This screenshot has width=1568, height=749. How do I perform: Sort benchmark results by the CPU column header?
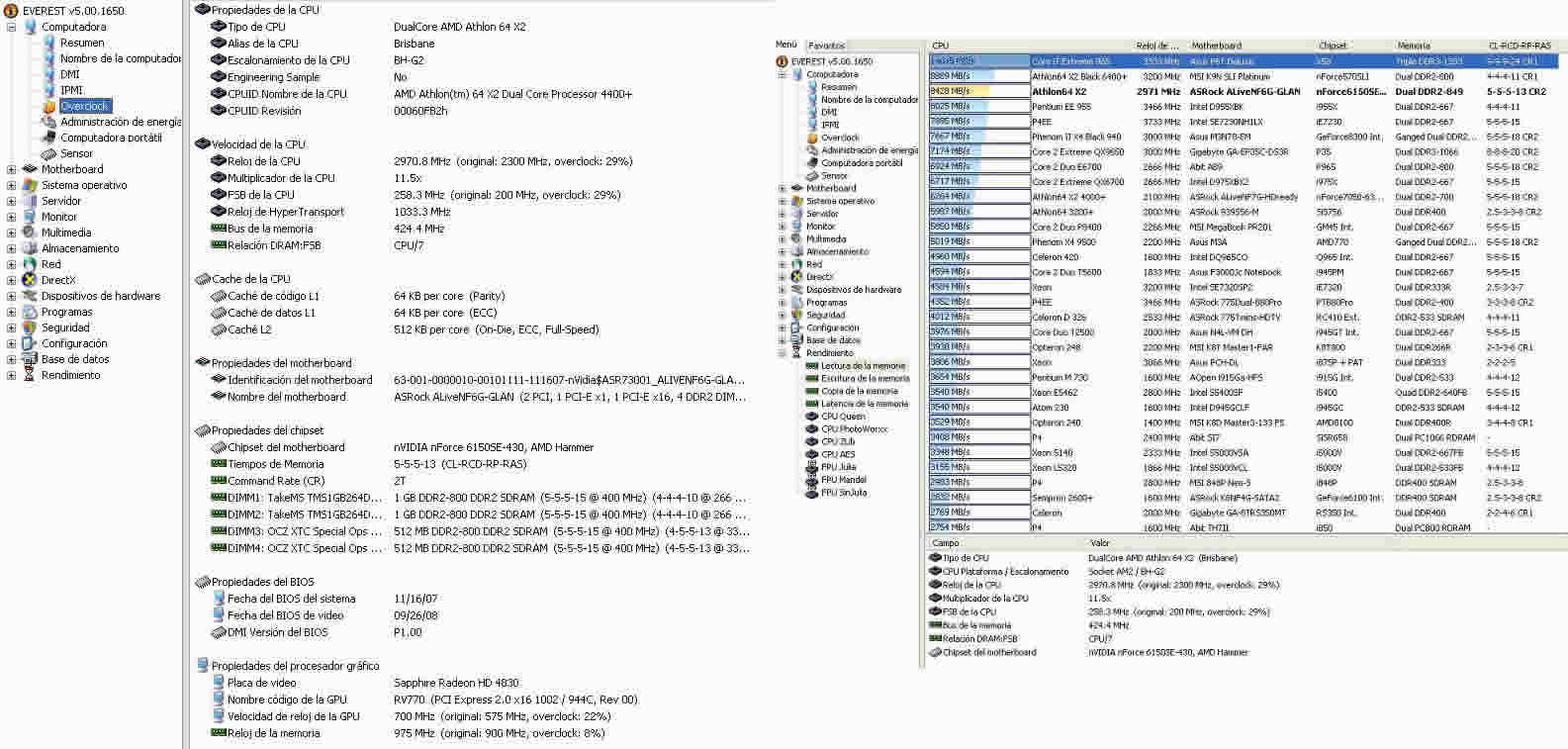click(x=1031, y=46)
